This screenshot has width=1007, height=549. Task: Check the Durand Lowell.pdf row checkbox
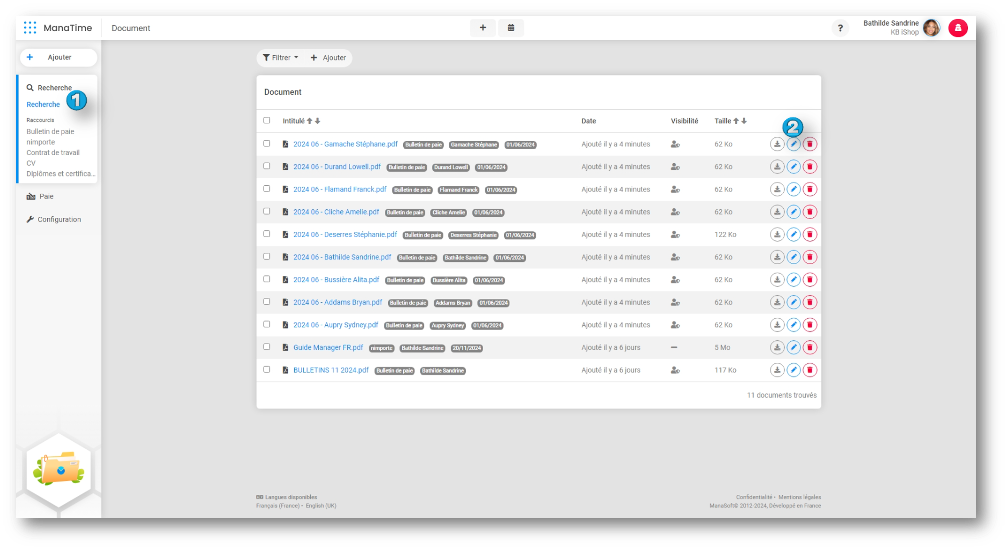267,166
